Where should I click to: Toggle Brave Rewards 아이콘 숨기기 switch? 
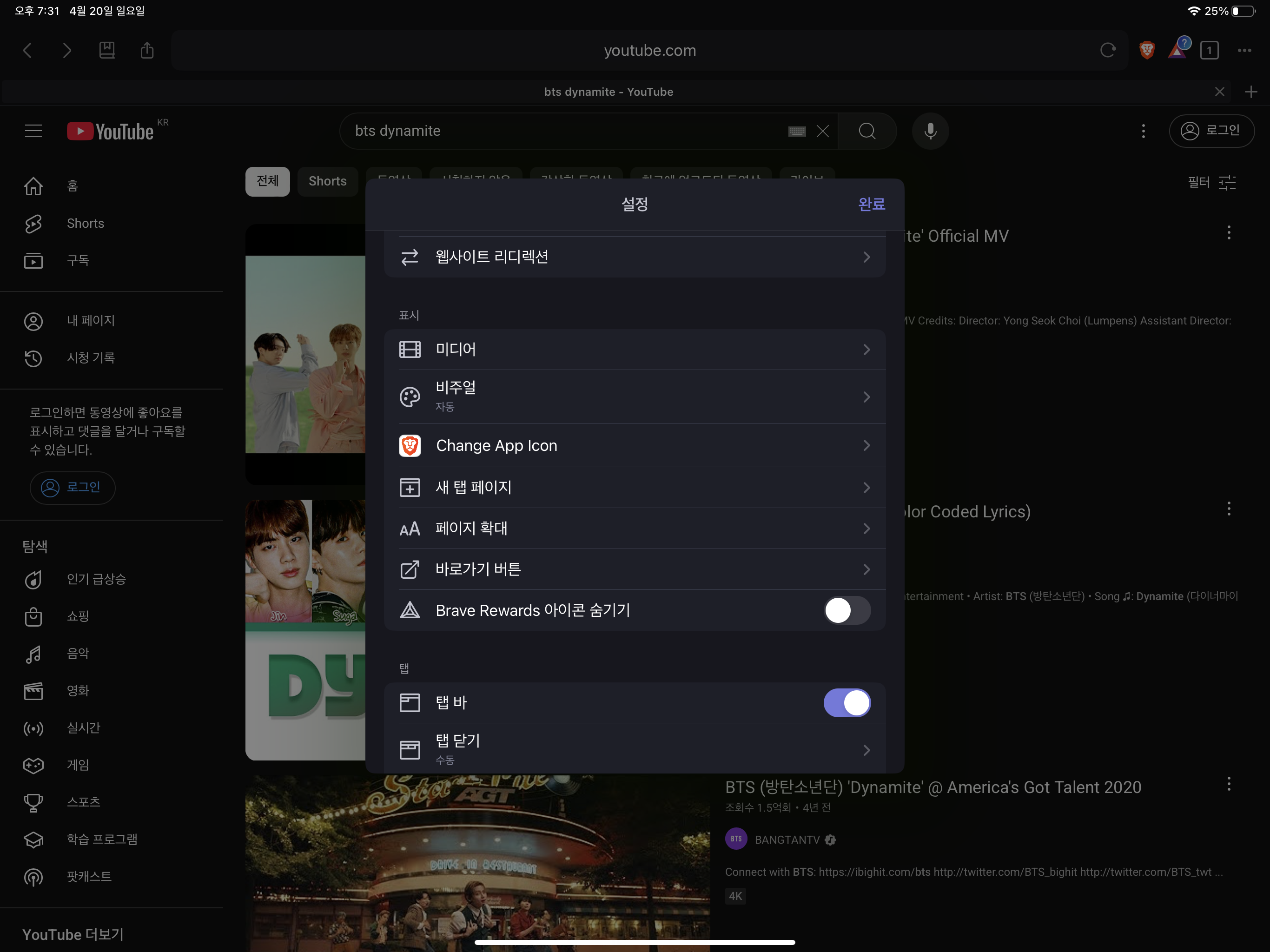click(847, 610)
